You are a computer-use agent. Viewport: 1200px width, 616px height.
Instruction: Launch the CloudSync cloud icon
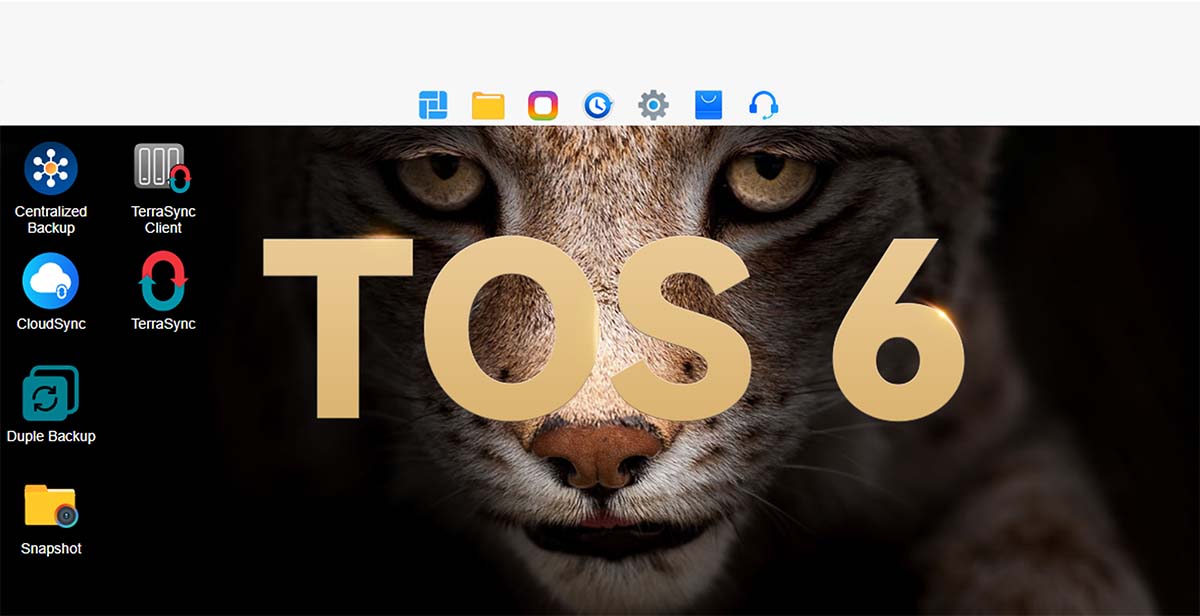coord(51,281)
